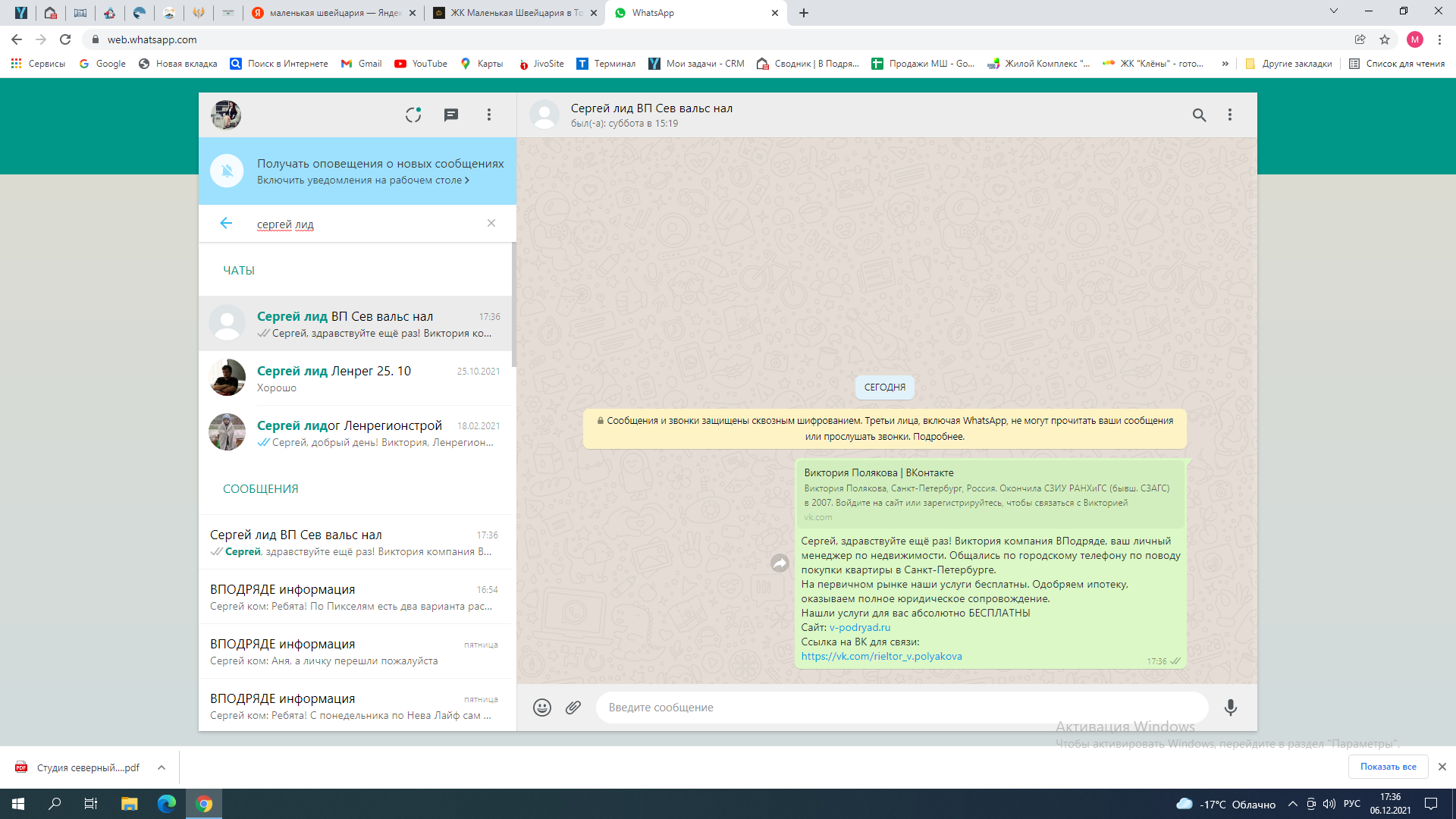The width and height of the screenshot is (1456, 819).
Task: Click 'Включить уведомления на рабочем столе' link
Action: click(x=362, y=180)
